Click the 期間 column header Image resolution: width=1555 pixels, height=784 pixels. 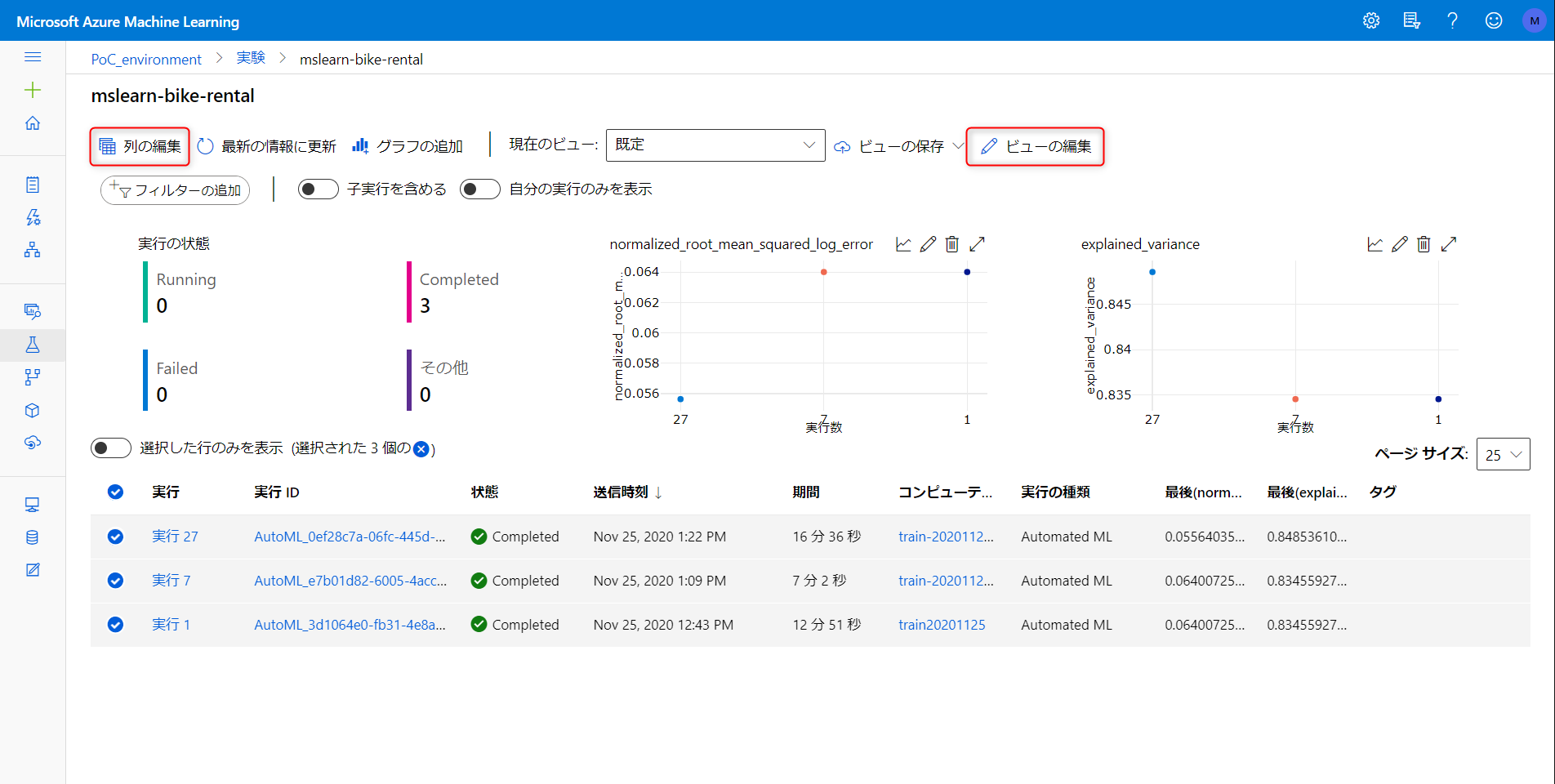[806, 492]
